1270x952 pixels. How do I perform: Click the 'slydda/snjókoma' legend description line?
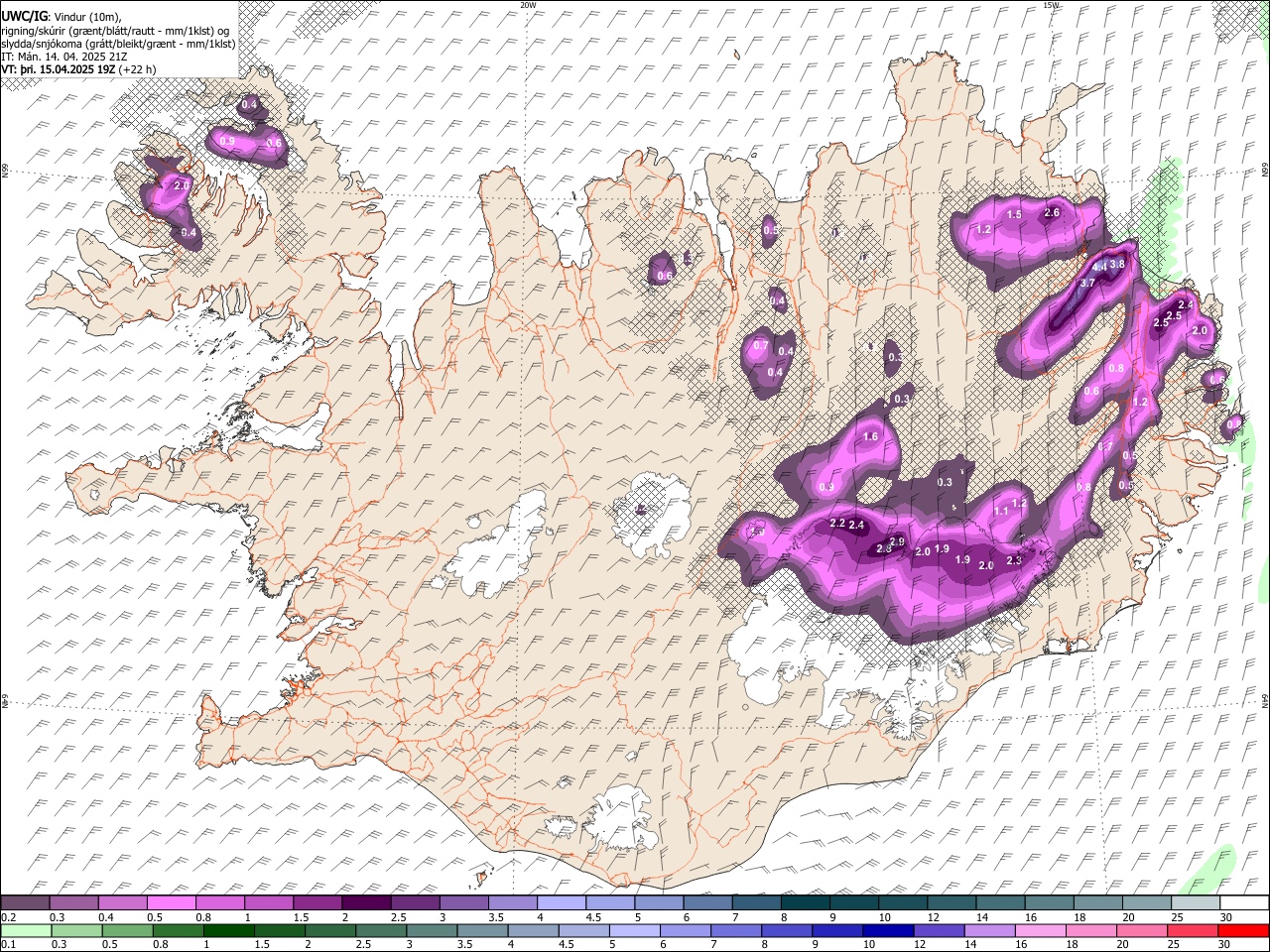(x=118, y=44)
